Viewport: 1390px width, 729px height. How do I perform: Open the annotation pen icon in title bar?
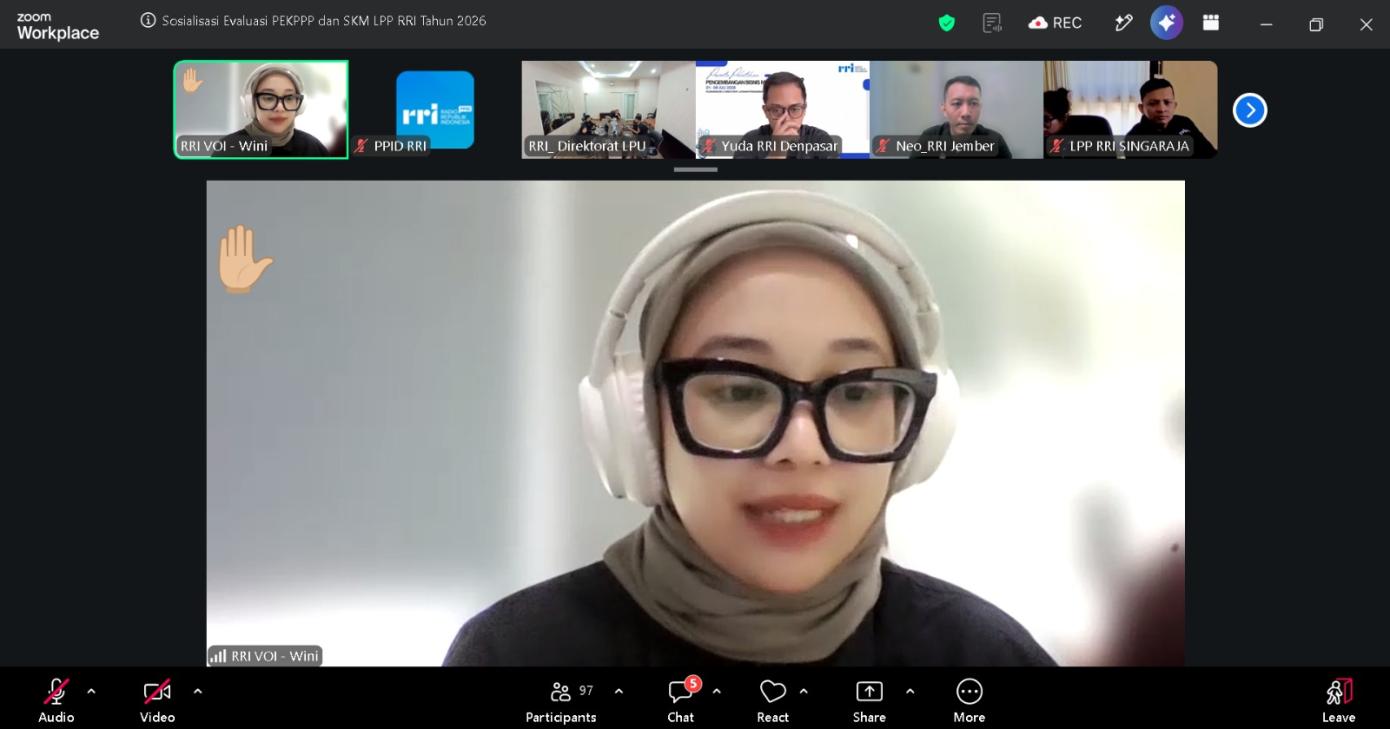[1123, 22]
